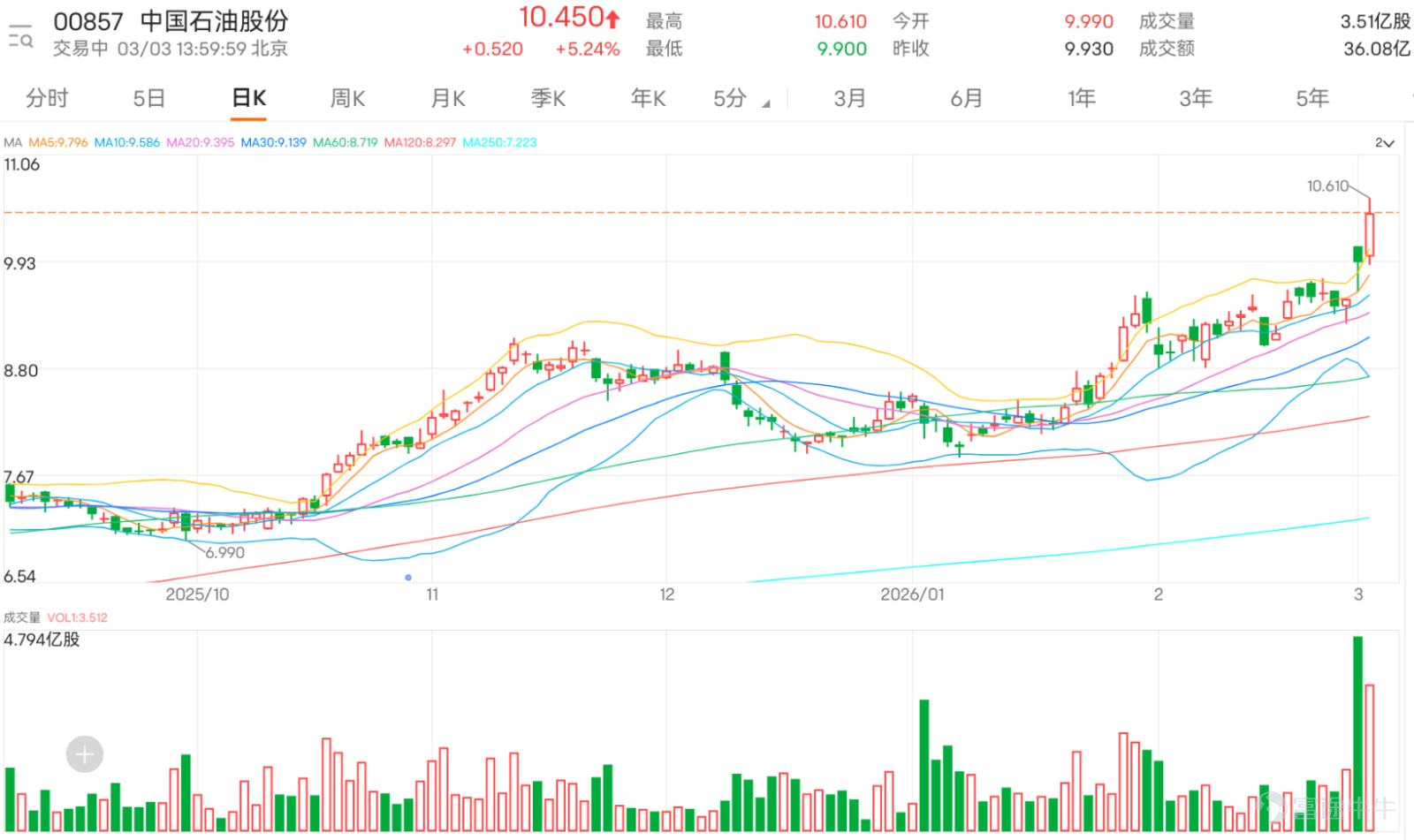Click the MA10:9.586 indicator label
The width and height of the screenshot is (1414, 840).
(127, 142)
